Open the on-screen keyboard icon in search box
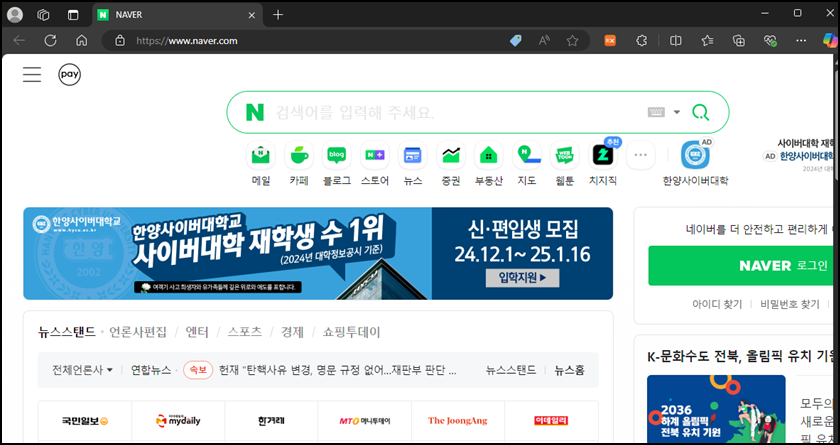 click(x=656, y=112)
